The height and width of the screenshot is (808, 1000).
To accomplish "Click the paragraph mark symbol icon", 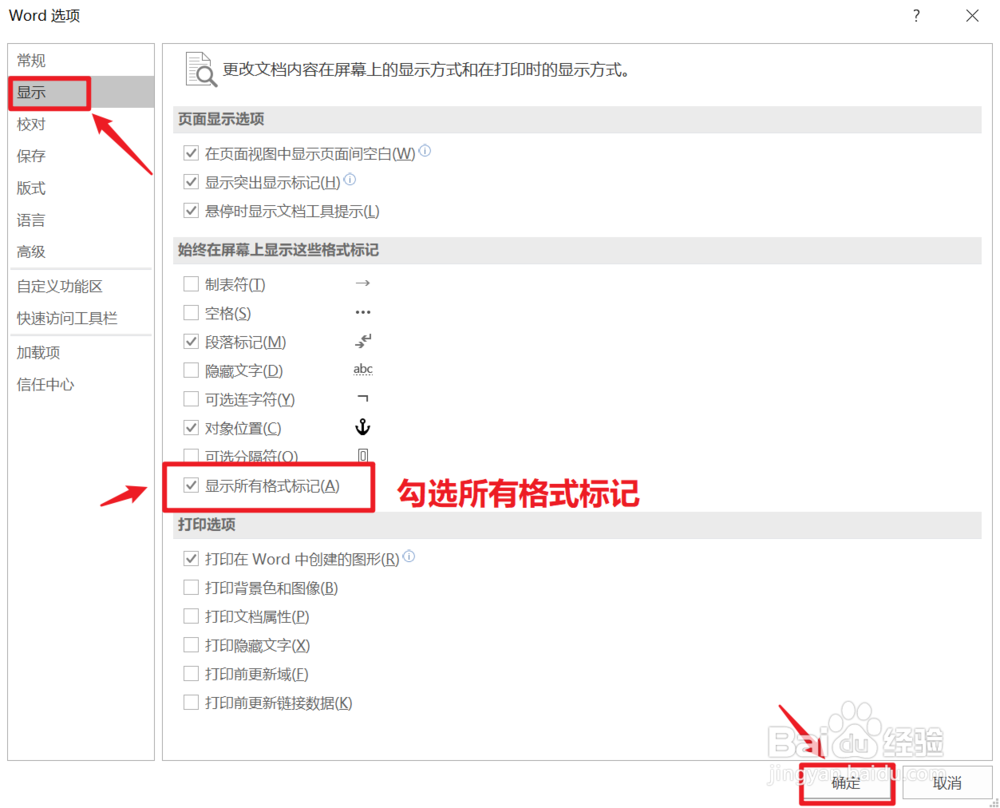I will (363, 341).
